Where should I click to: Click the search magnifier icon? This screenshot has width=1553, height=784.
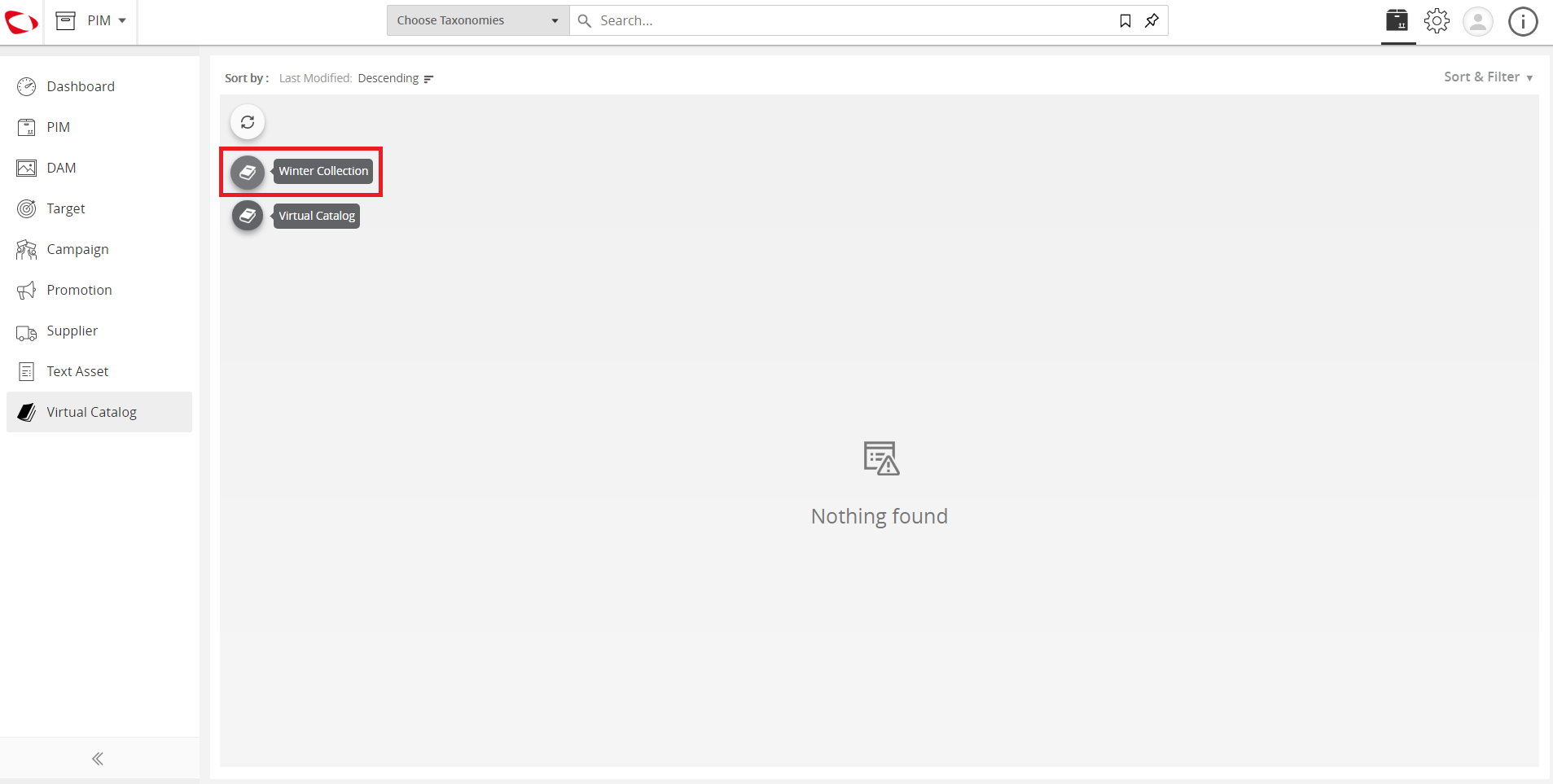tap(585, 20)
